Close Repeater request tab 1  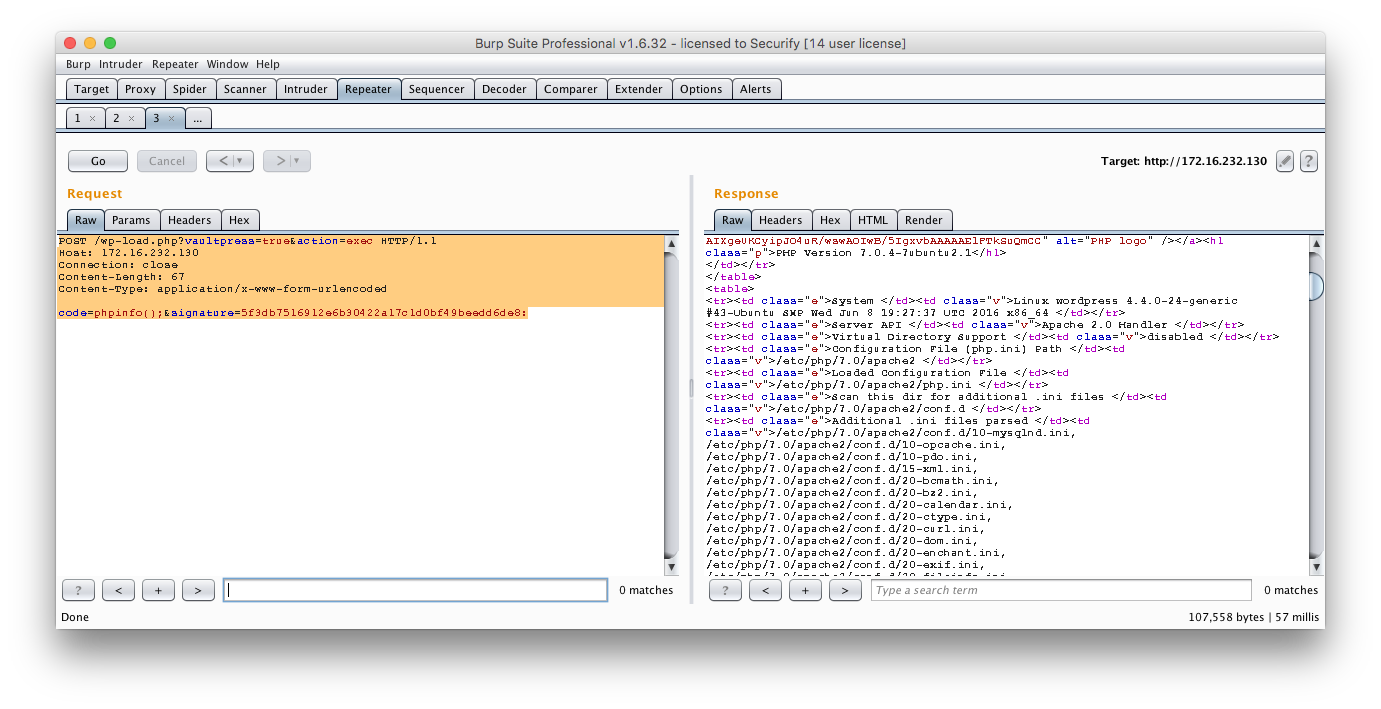(92, 118)
